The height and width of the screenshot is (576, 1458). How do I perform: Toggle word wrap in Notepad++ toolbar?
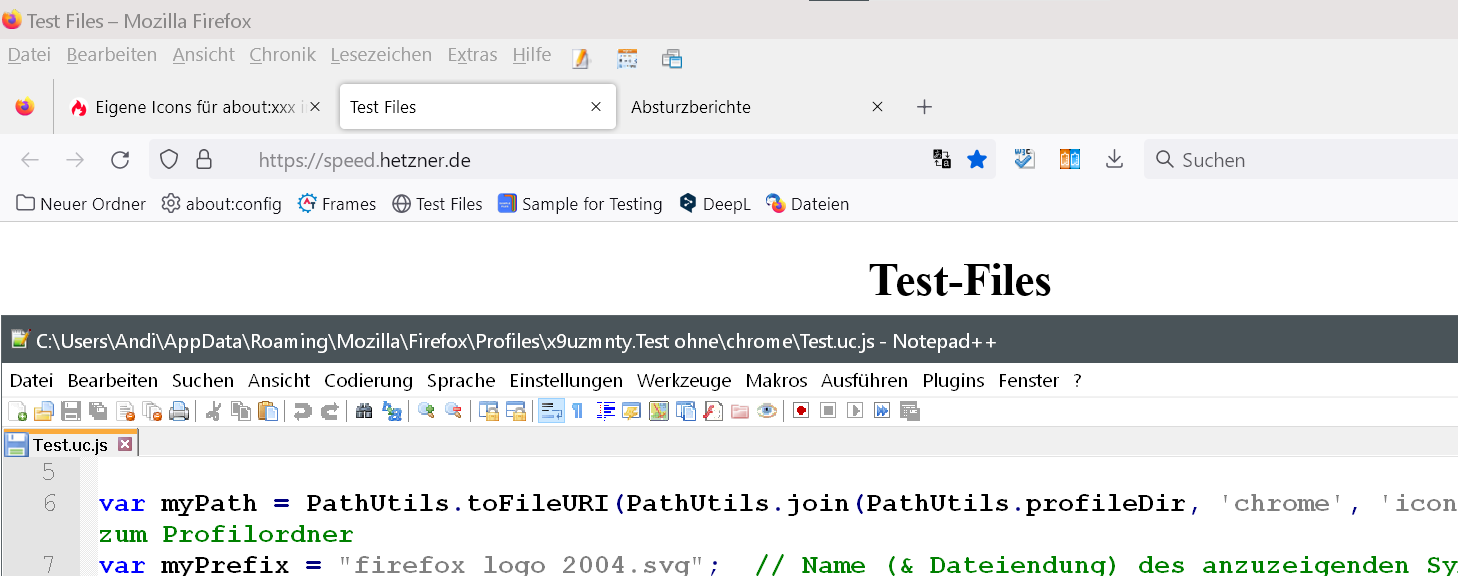click(551, 411)
